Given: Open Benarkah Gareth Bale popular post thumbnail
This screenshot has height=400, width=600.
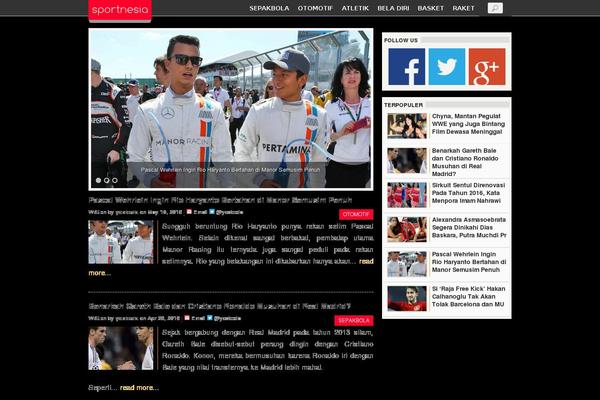Looking at the screenshot, I should (x=407, y=161).
